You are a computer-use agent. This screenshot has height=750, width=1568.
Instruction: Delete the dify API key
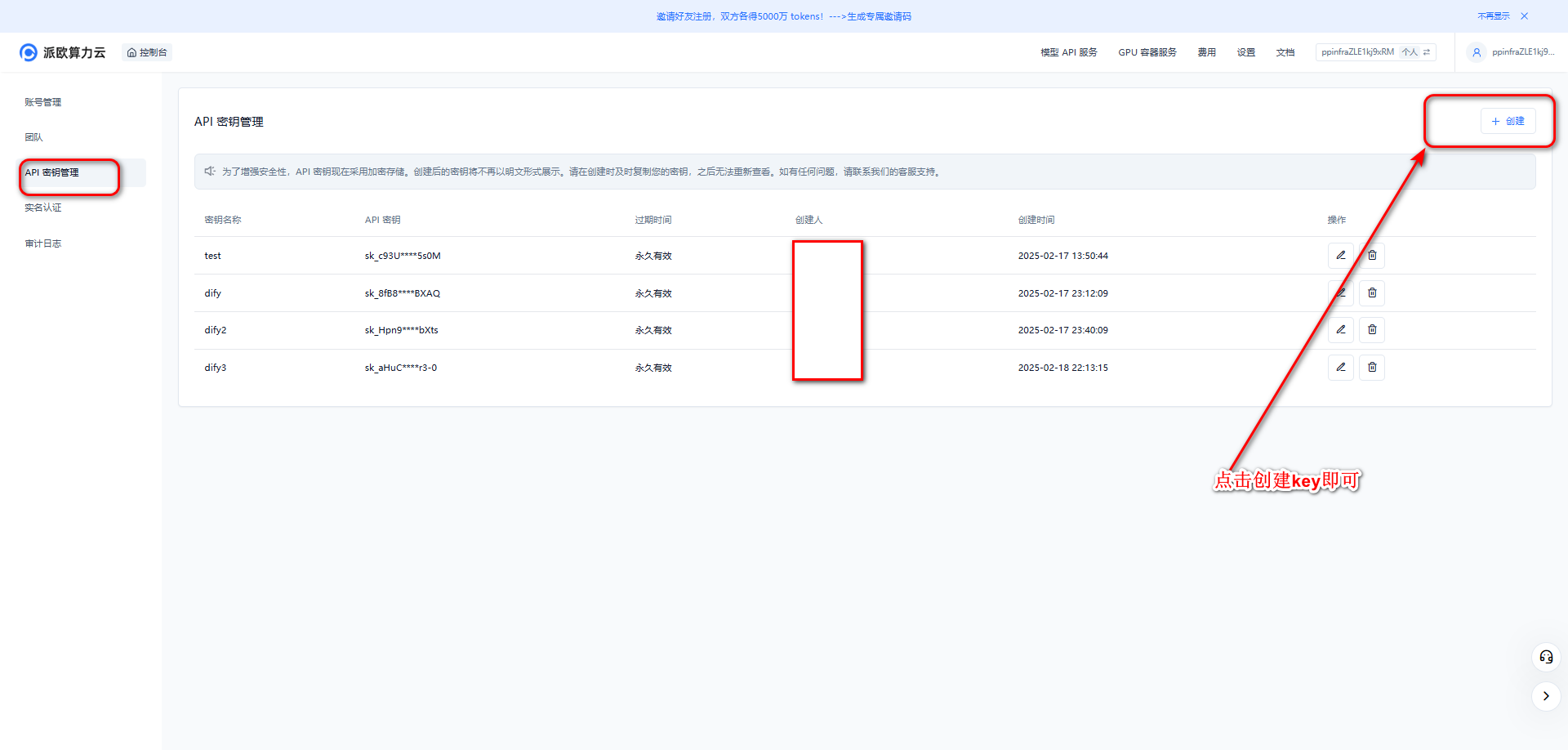click(1372, 293)
